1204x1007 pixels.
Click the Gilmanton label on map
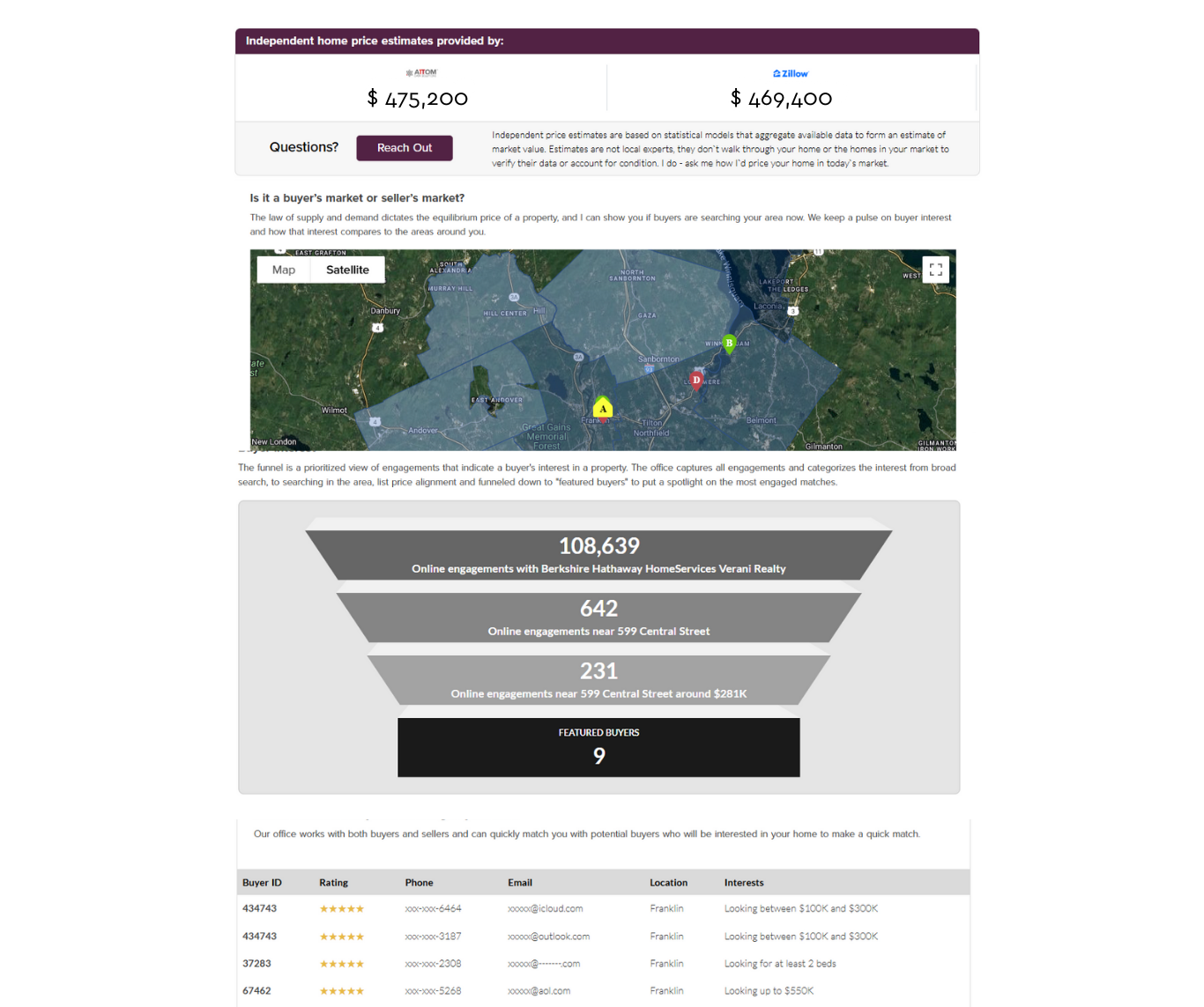[x=824, y=447]
